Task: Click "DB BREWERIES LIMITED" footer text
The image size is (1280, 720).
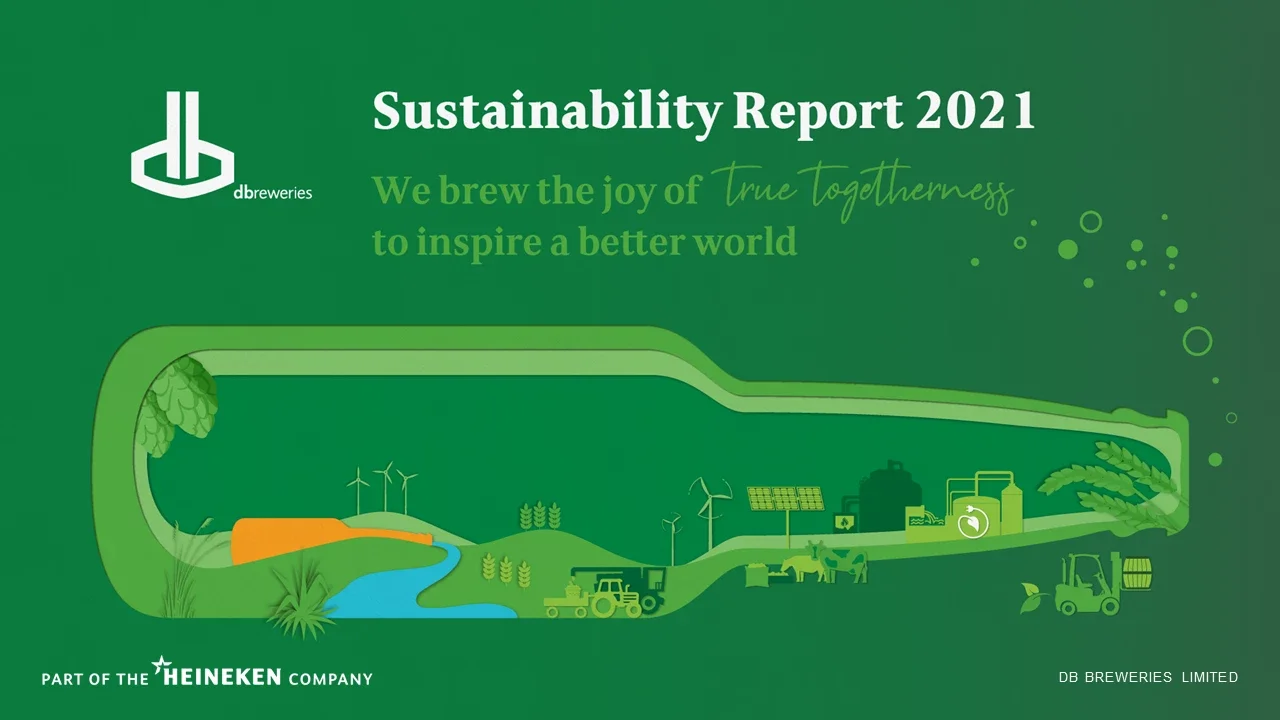Action: (x=1148, y=677)
